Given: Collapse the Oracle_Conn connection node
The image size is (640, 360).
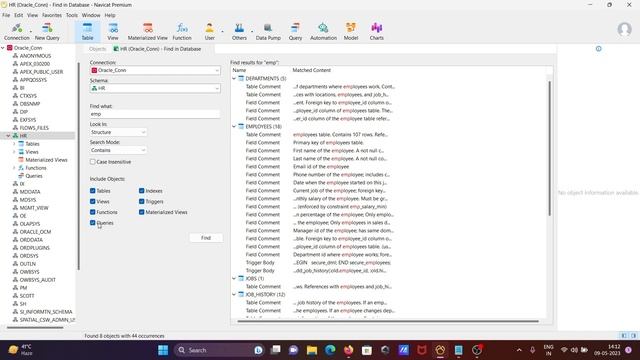Looking at the screenshot, I should click(x=3, y=48).
